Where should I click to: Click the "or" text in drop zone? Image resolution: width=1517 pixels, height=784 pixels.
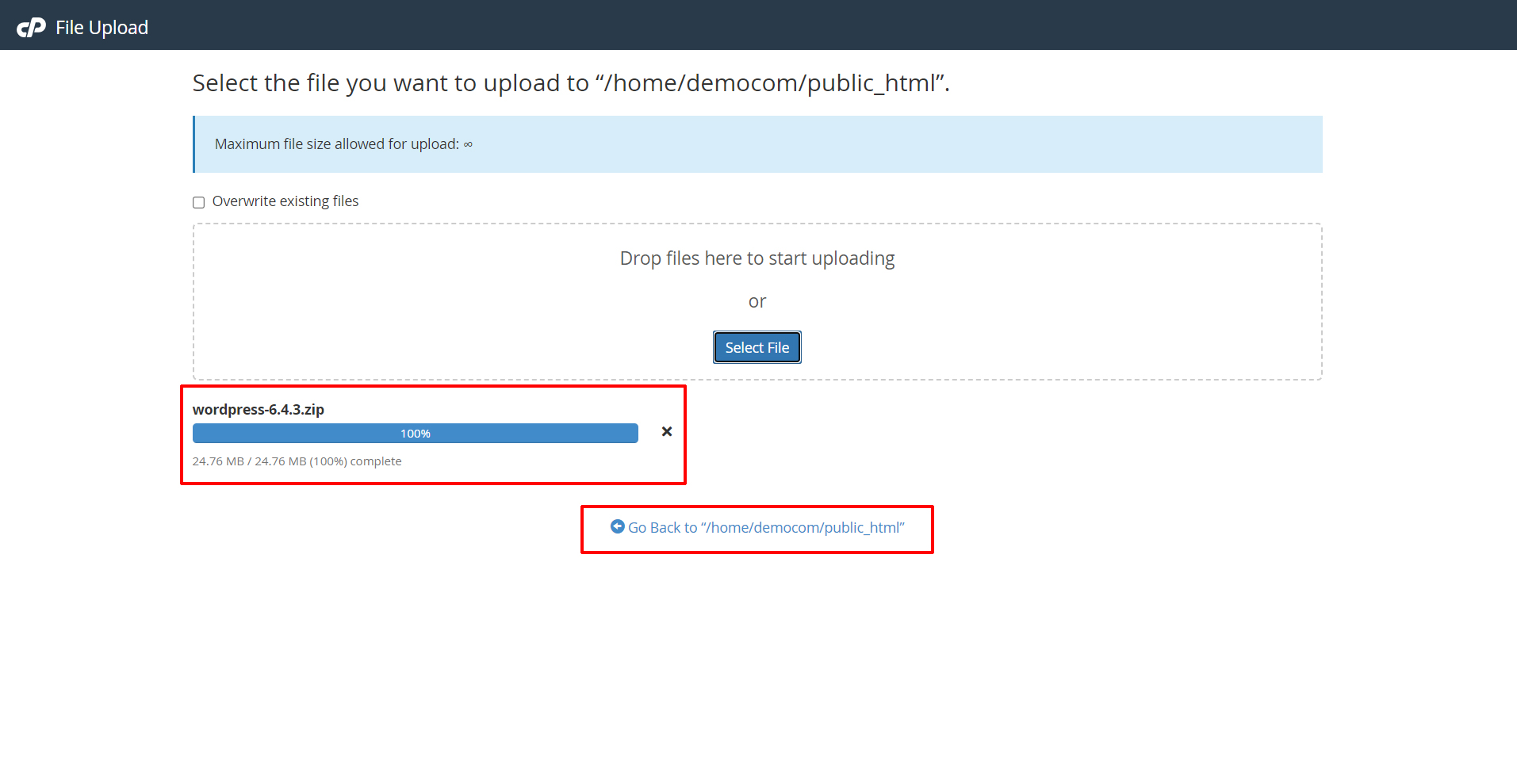point(757,301)
